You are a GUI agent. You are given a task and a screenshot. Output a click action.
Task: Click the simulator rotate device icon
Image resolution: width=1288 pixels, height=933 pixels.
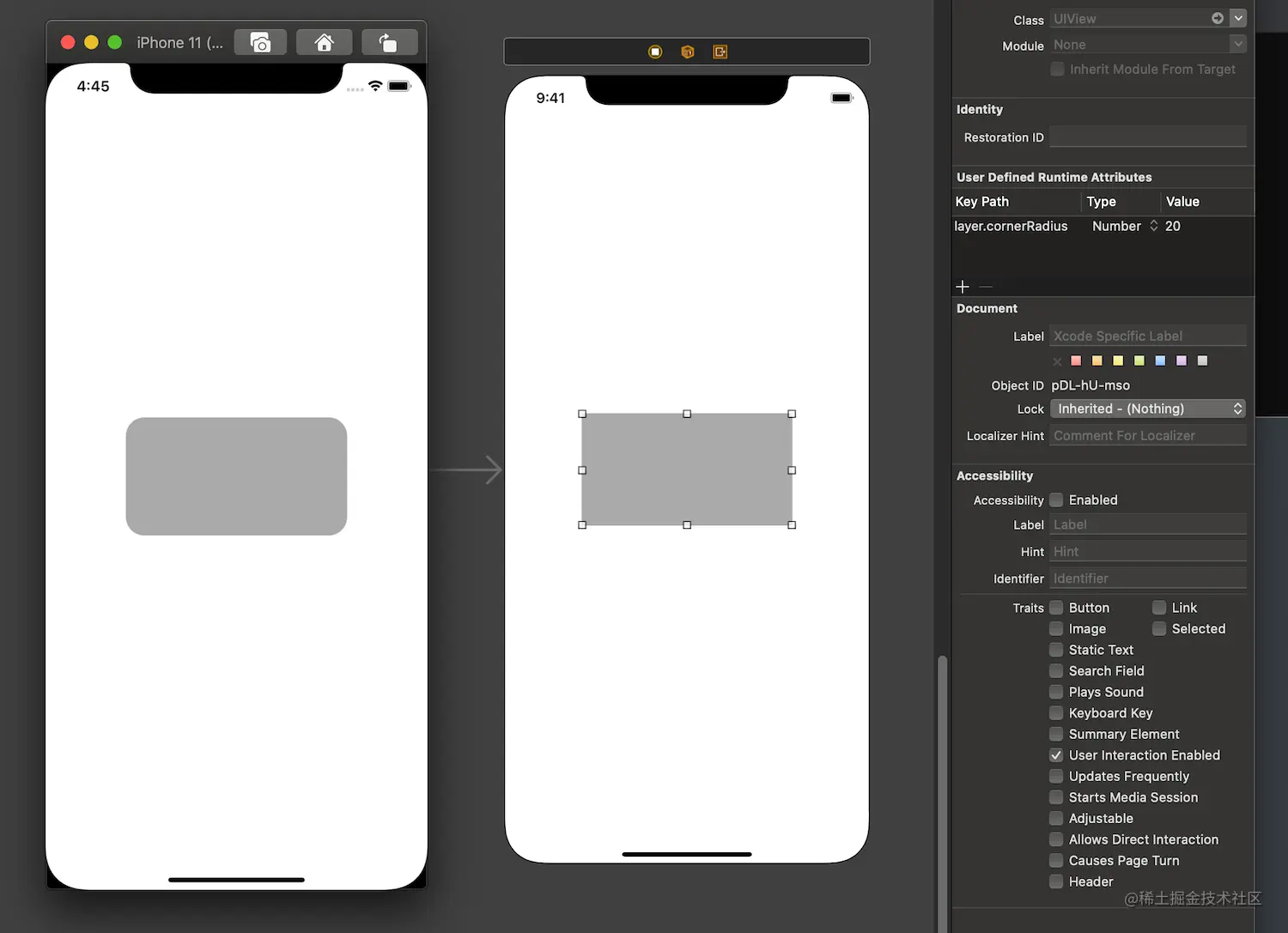click(389, 42)
